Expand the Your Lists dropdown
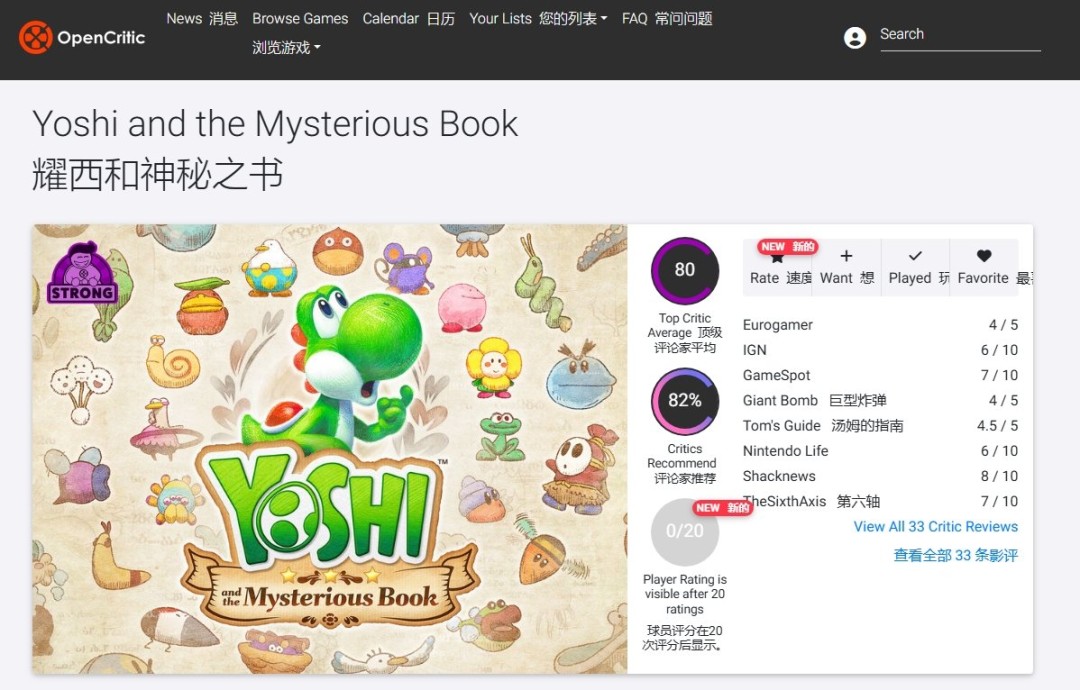 point(538,19)
